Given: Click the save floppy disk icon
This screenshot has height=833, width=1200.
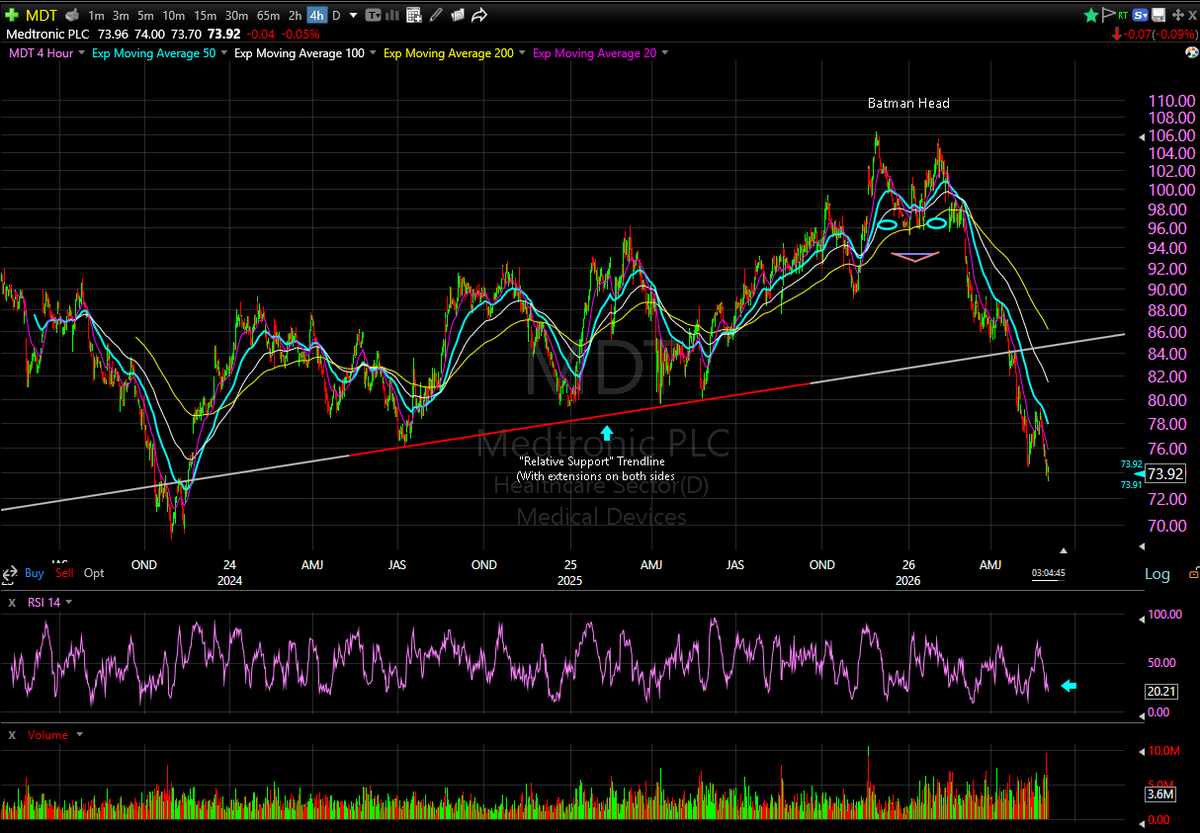Looking at the screenshot, I should [1158, 15].
